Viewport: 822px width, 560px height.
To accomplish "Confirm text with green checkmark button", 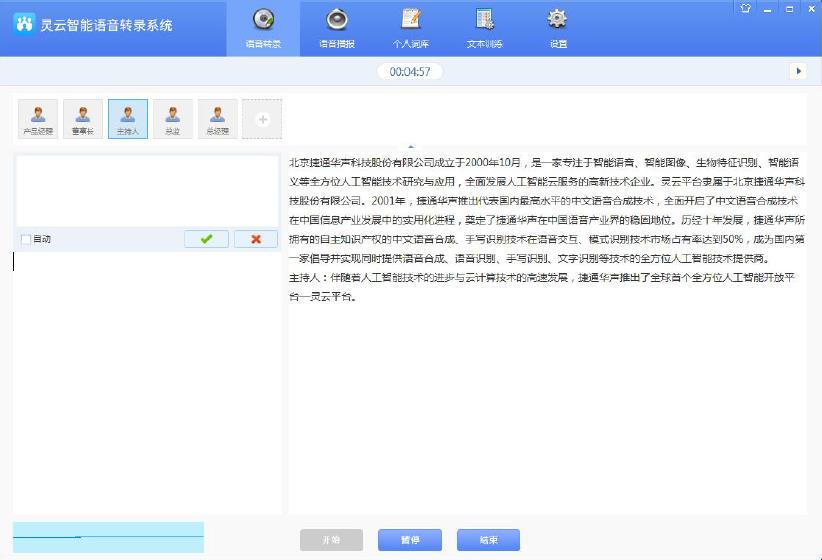I will tap(206, 239).
